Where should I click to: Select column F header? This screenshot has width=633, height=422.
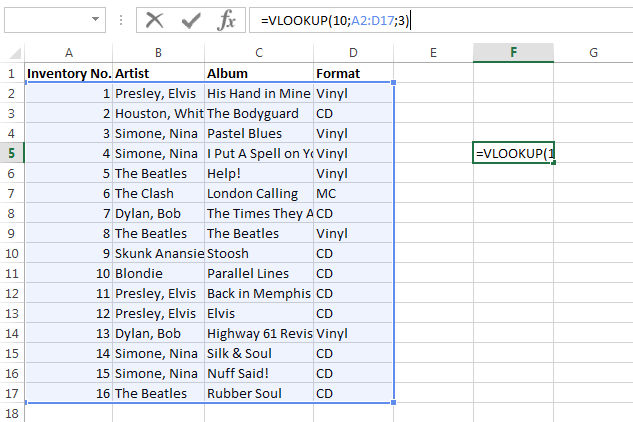click(x=513, y=53)
